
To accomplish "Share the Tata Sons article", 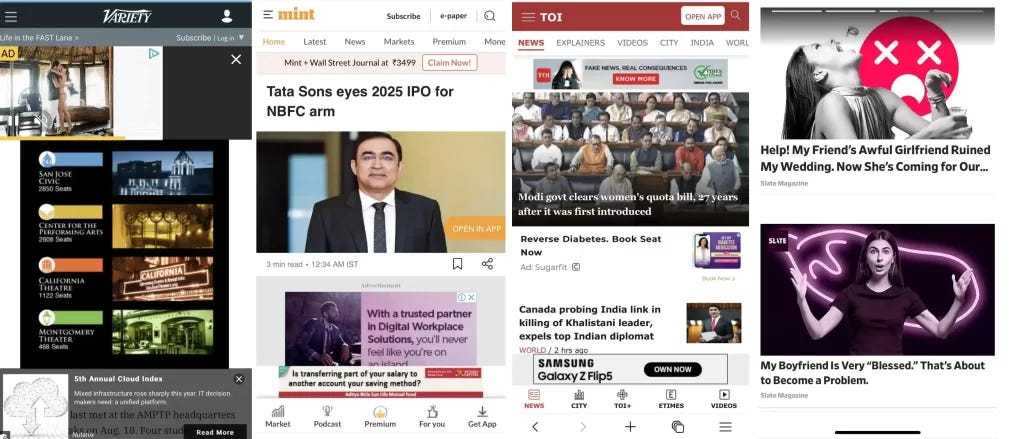I will click(487, 264).
